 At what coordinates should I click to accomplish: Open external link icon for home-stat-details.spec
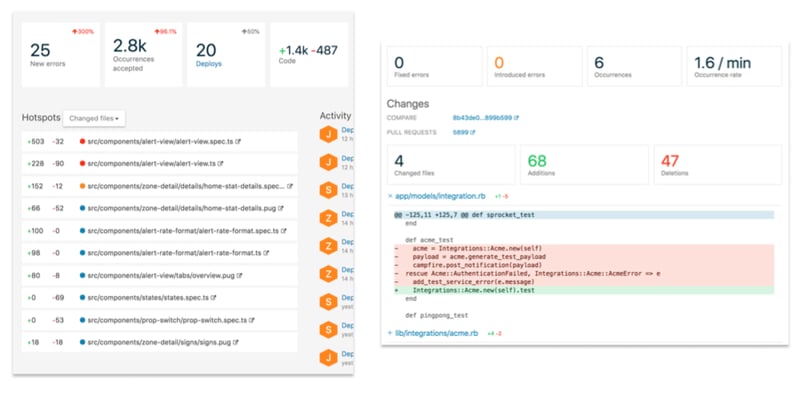(290, 186)
